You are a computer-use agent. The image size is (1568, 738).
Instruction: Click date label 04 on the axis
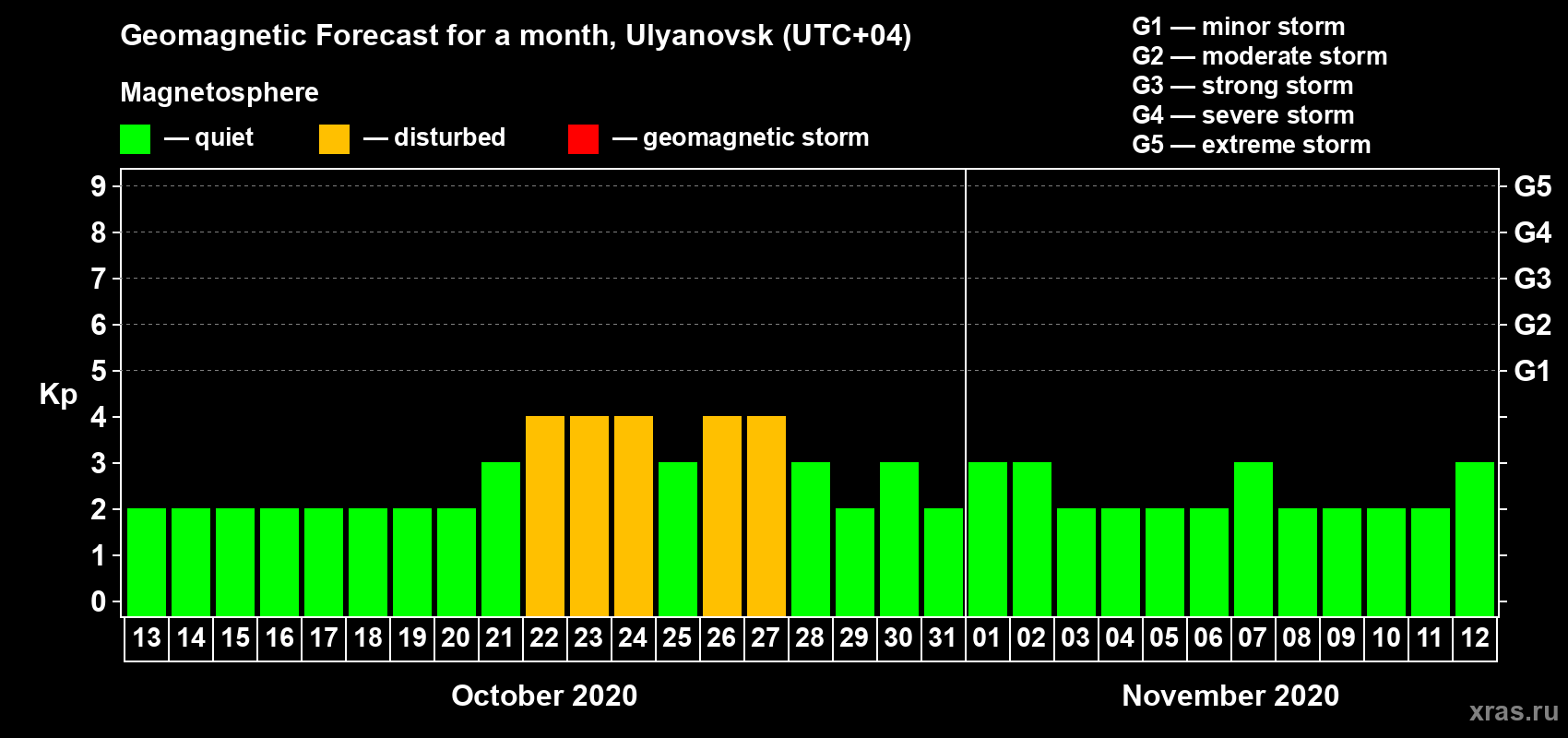[1120, 637]
